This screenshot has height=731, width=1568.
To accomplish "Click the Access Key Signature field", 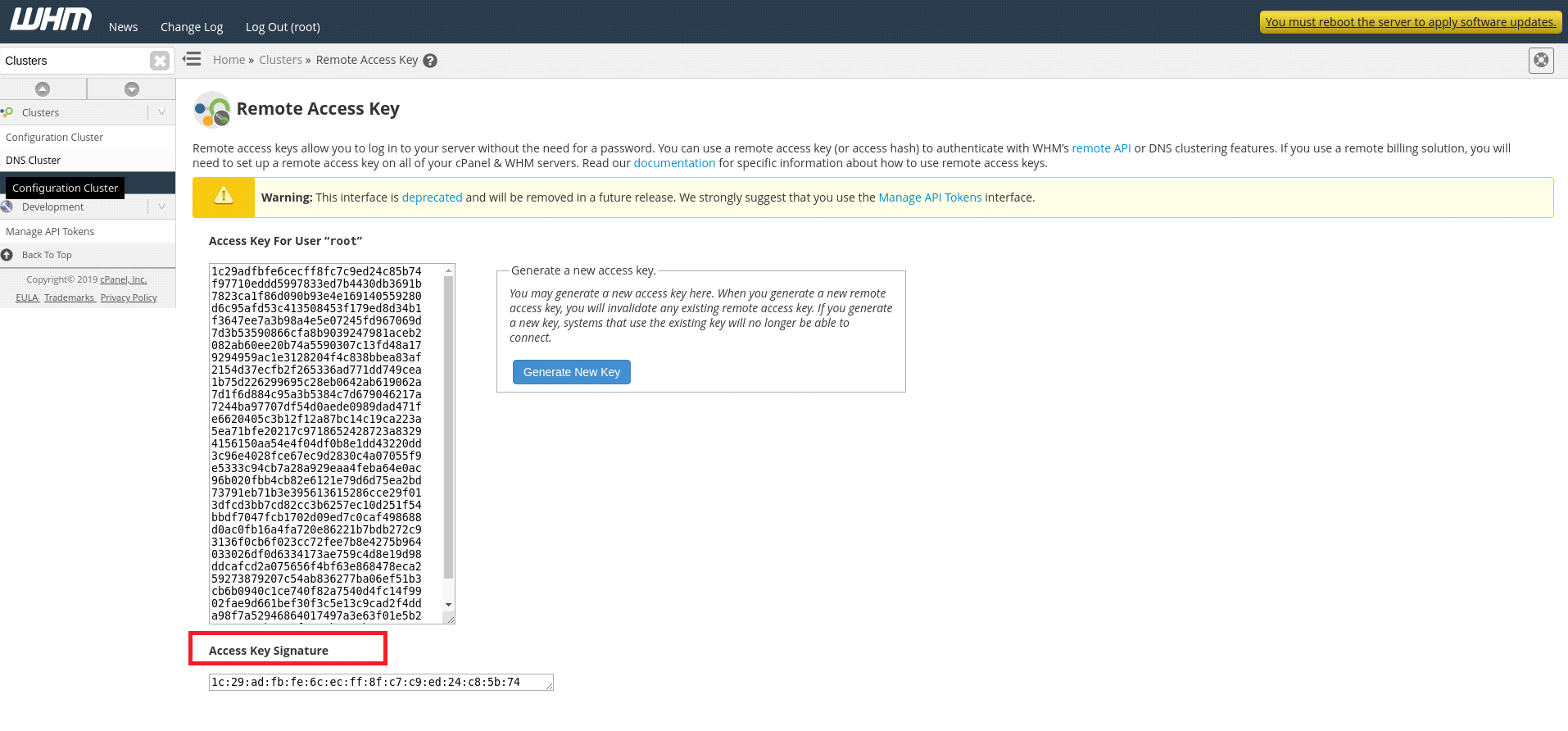I will pos(381,682).
